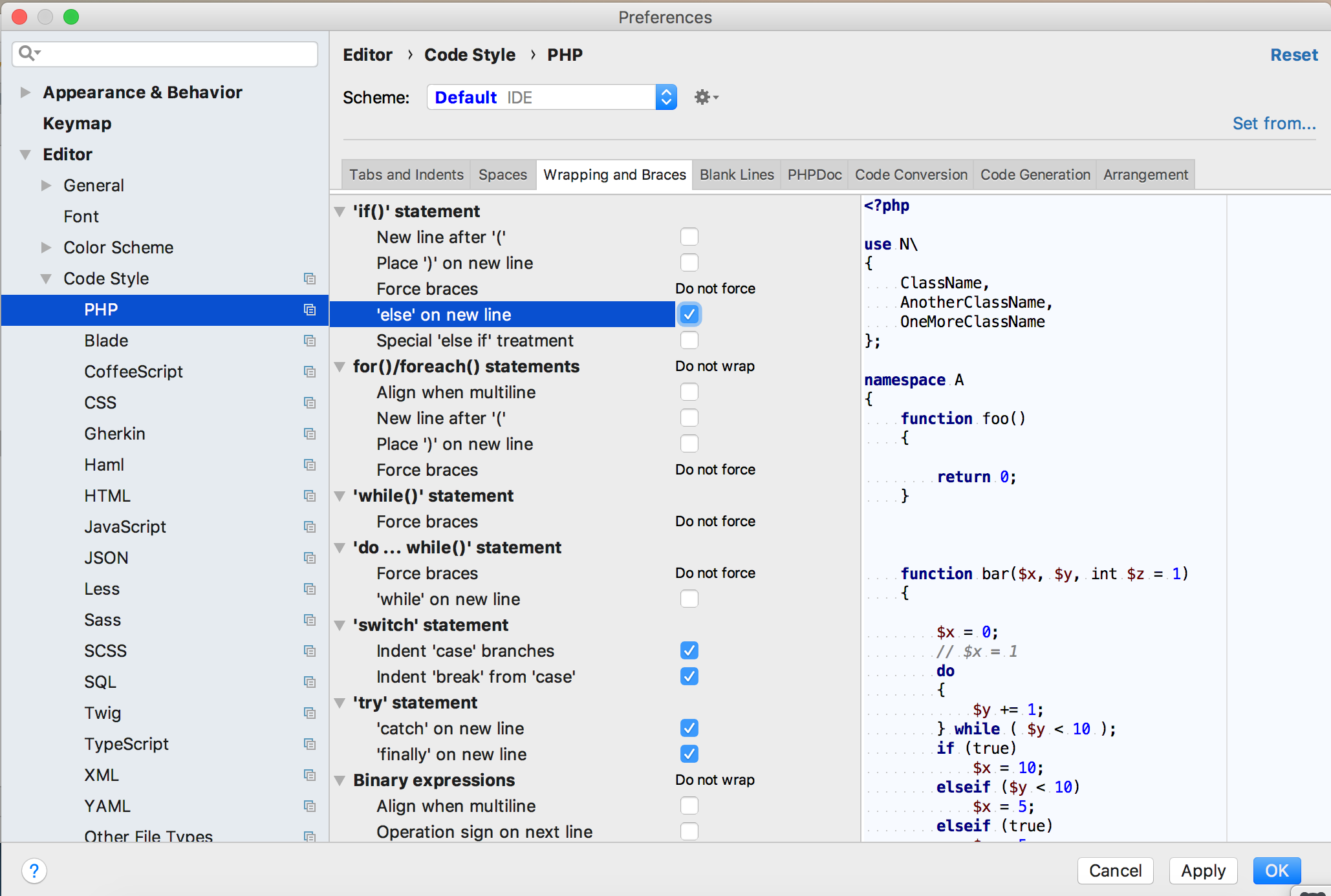Image resolution: width=1331 pixels, height=896 pixels.
Task: Uncheck the 'else' on new line checkbox
Action: tap(689, 315)
